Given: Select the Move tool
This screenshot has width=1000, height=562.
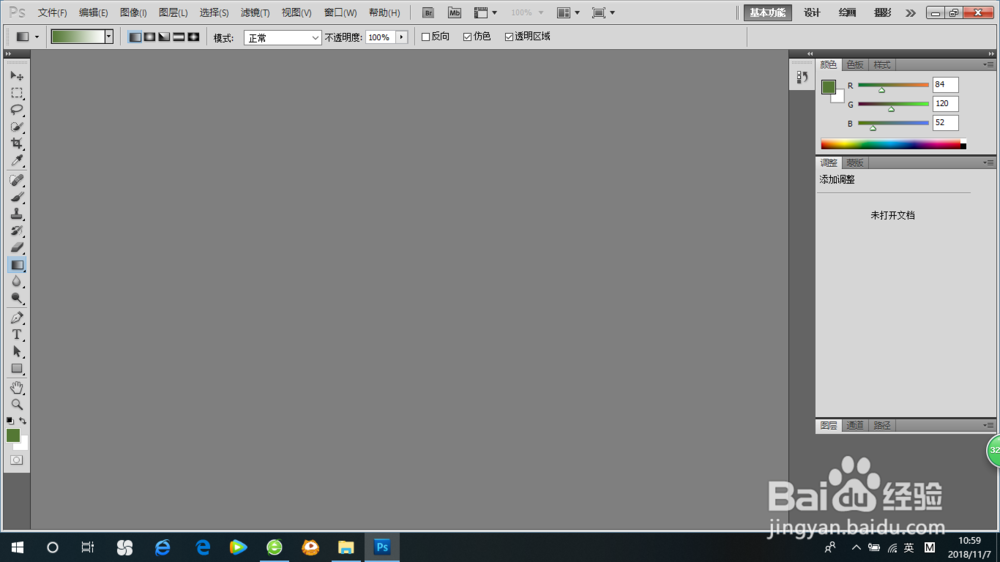Looking at the screenshot, I should point(17,76).
